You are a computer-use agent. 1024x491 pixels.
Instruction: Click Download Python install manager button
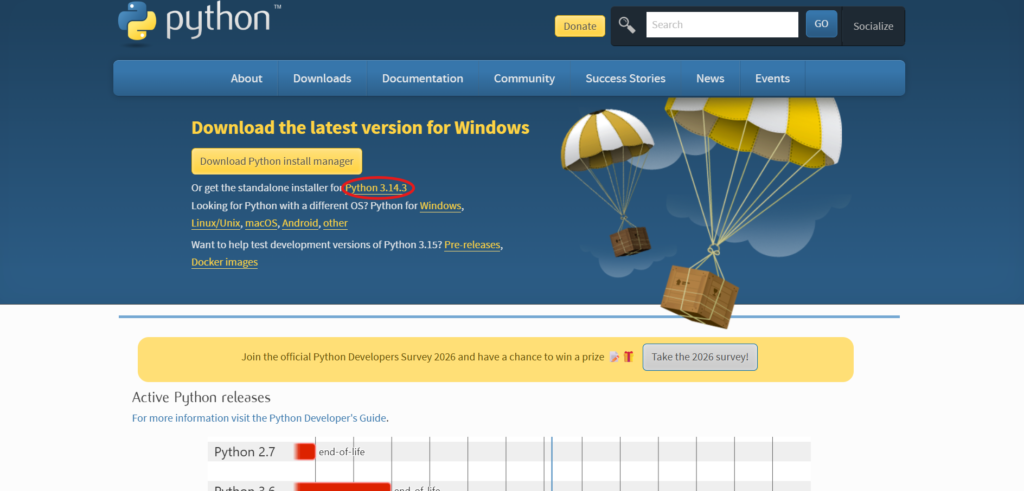coord(276,161)
